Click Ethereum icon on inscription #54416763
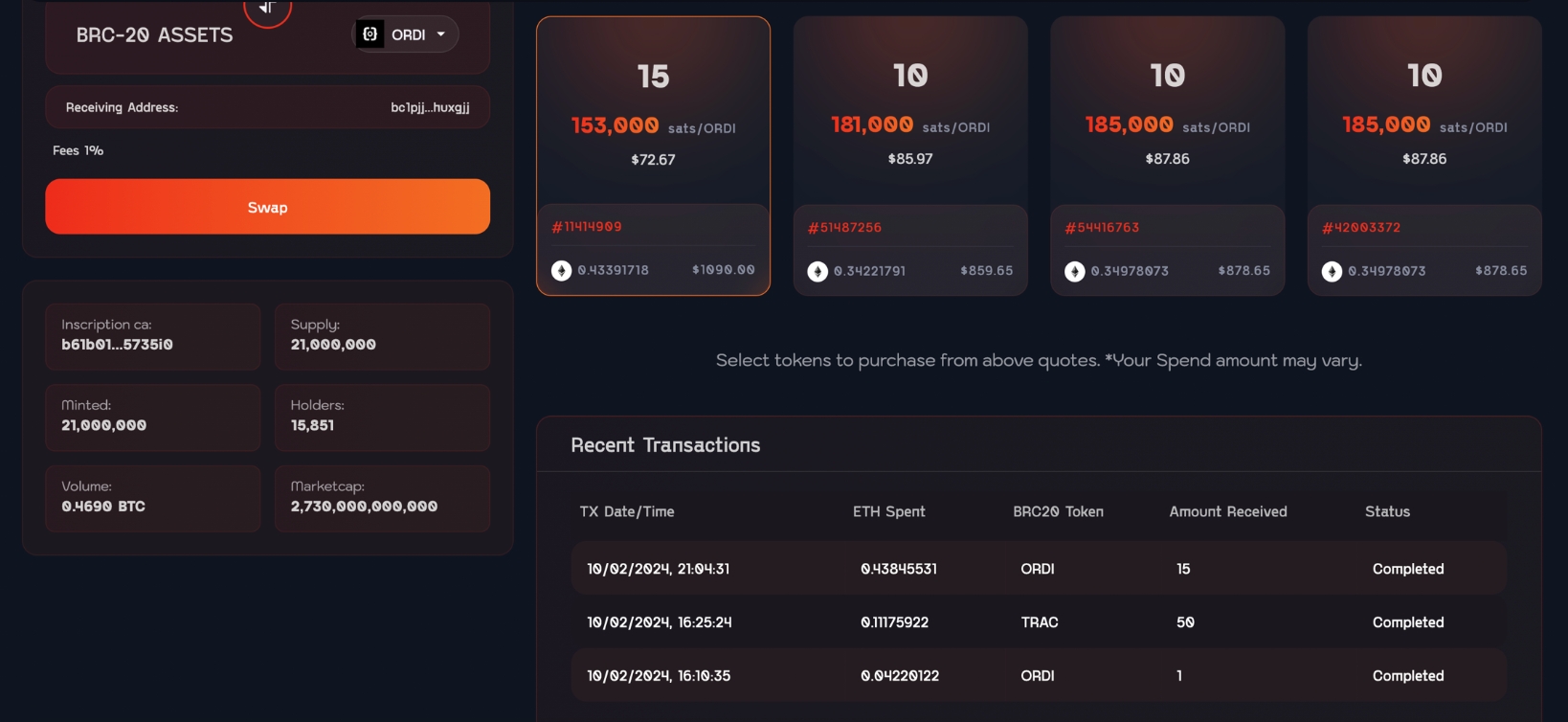The height and width of the screenshot is (722, 1568). click(1075, 272)
